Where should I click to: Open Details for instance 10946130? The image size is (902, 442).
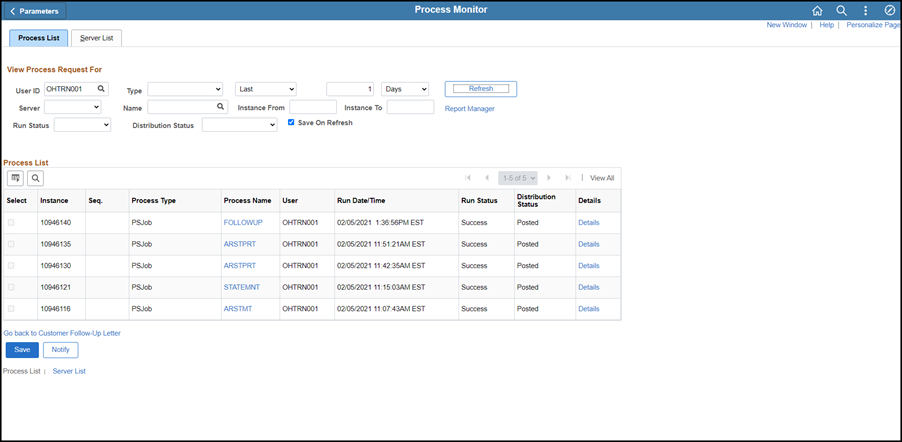point(588,266)
